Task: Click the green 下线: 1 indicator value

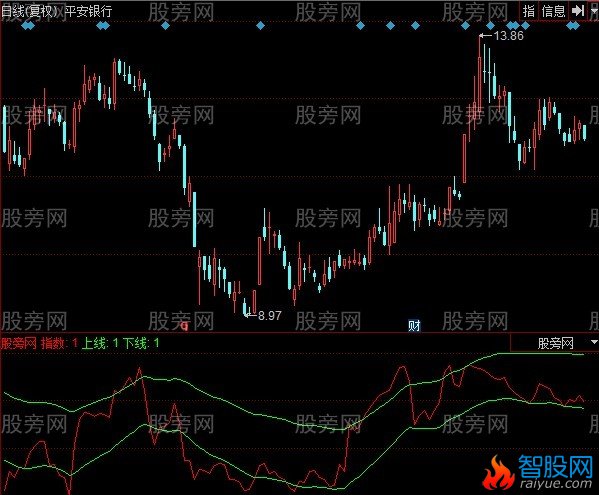Action: 141,343
